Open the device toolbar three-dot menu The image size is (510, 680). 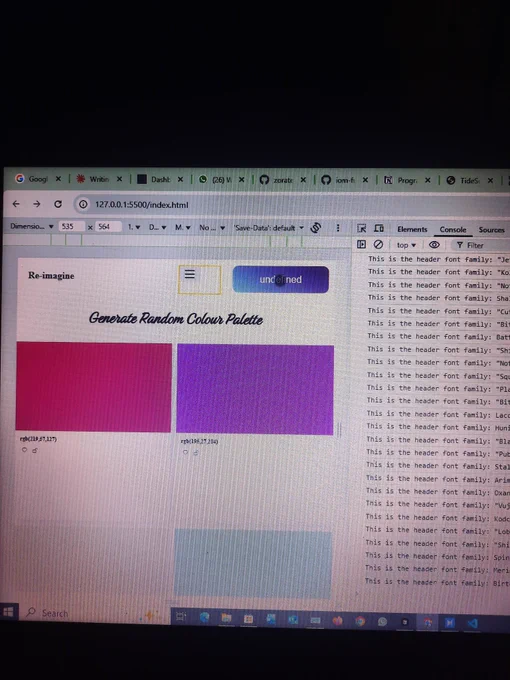click(338, 228)
